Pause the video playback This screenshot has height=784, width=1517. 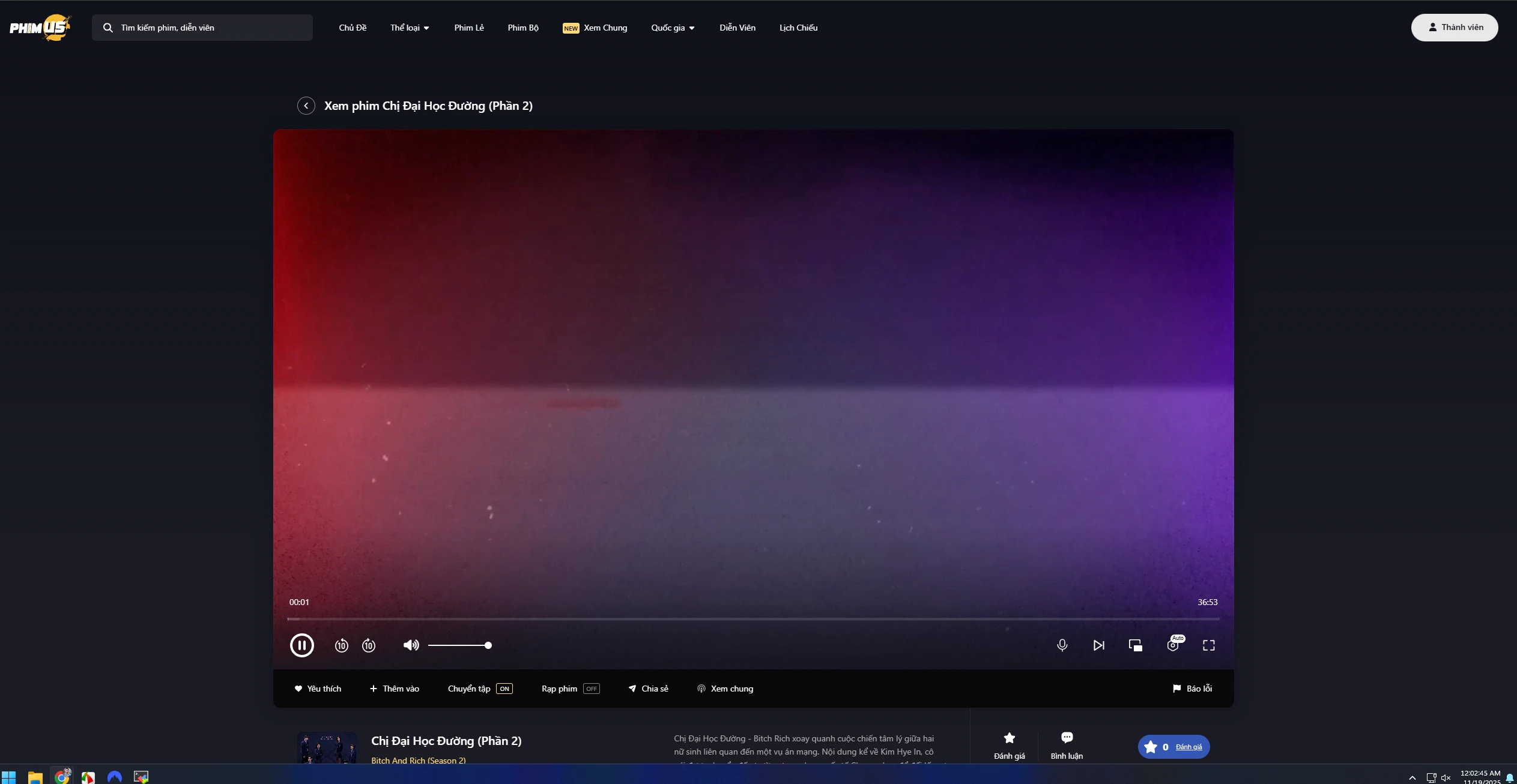301,645
